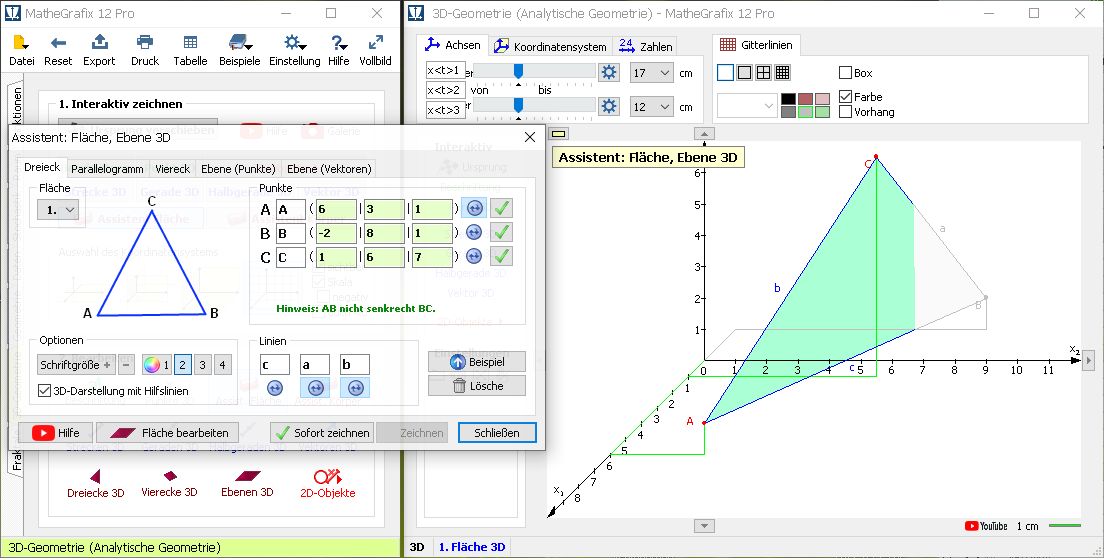Switch to the Viereck tab
The height and width of the screenshot is (558, 1104).
[x=172, y=169]
